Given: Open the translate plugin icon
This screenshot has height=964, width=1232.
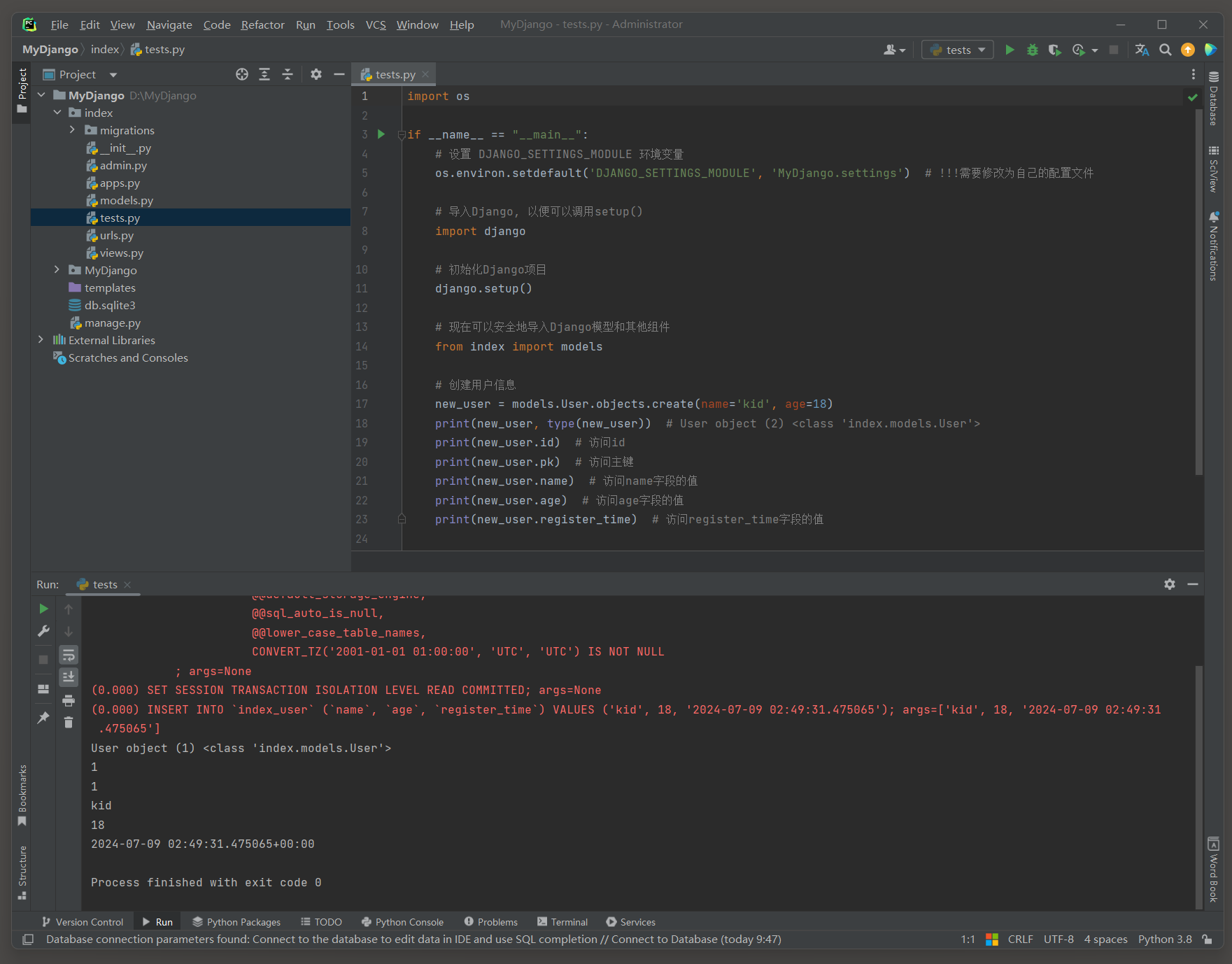Looking at the screenshot, I should [x=1142, y=50].
